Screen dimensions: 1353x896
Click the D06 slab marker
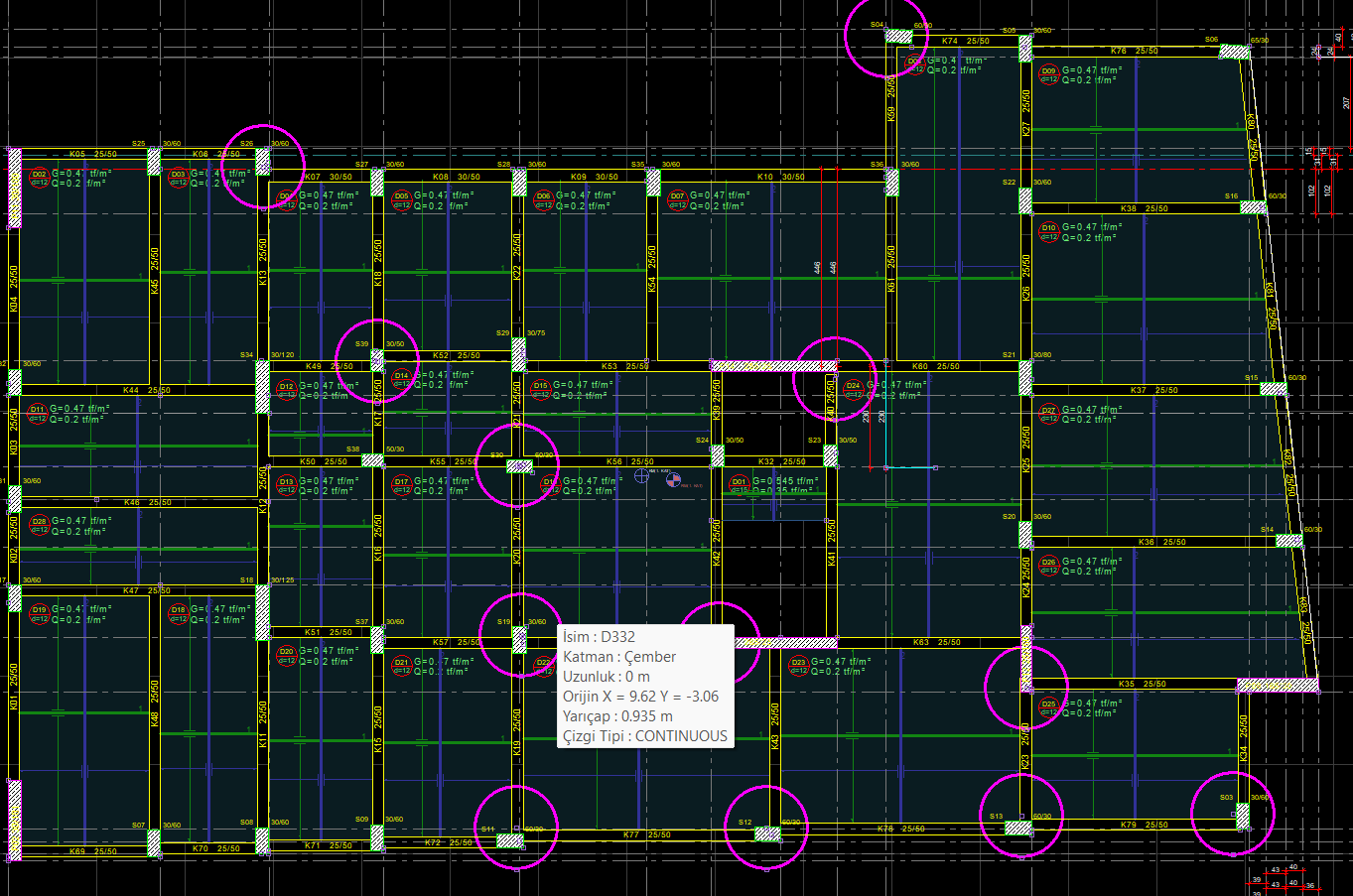(x=543, y=200)
